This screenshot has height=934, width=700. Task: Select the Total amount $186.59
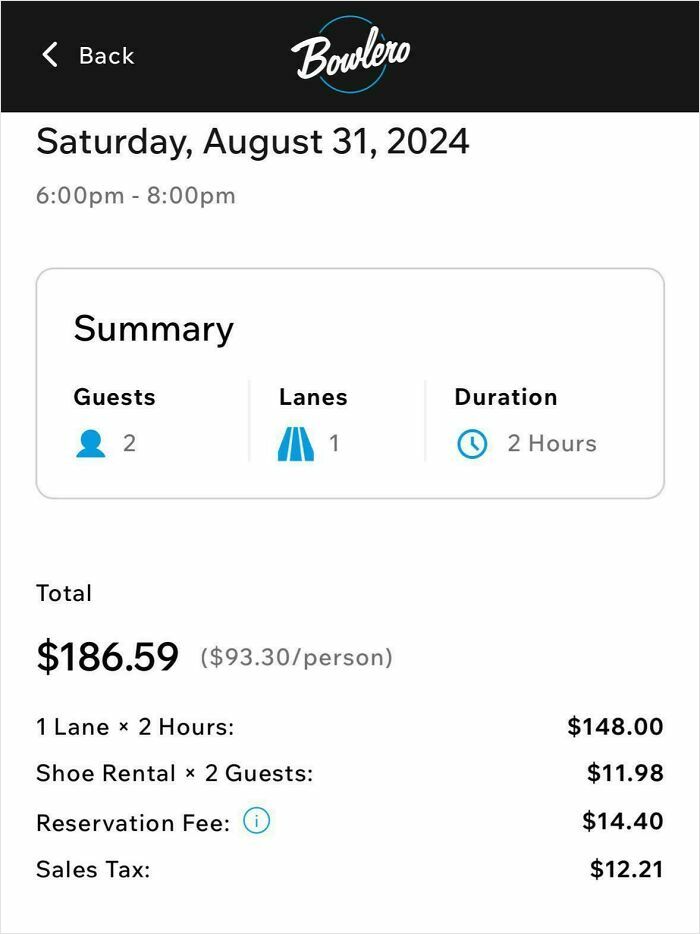click(107, 655)
